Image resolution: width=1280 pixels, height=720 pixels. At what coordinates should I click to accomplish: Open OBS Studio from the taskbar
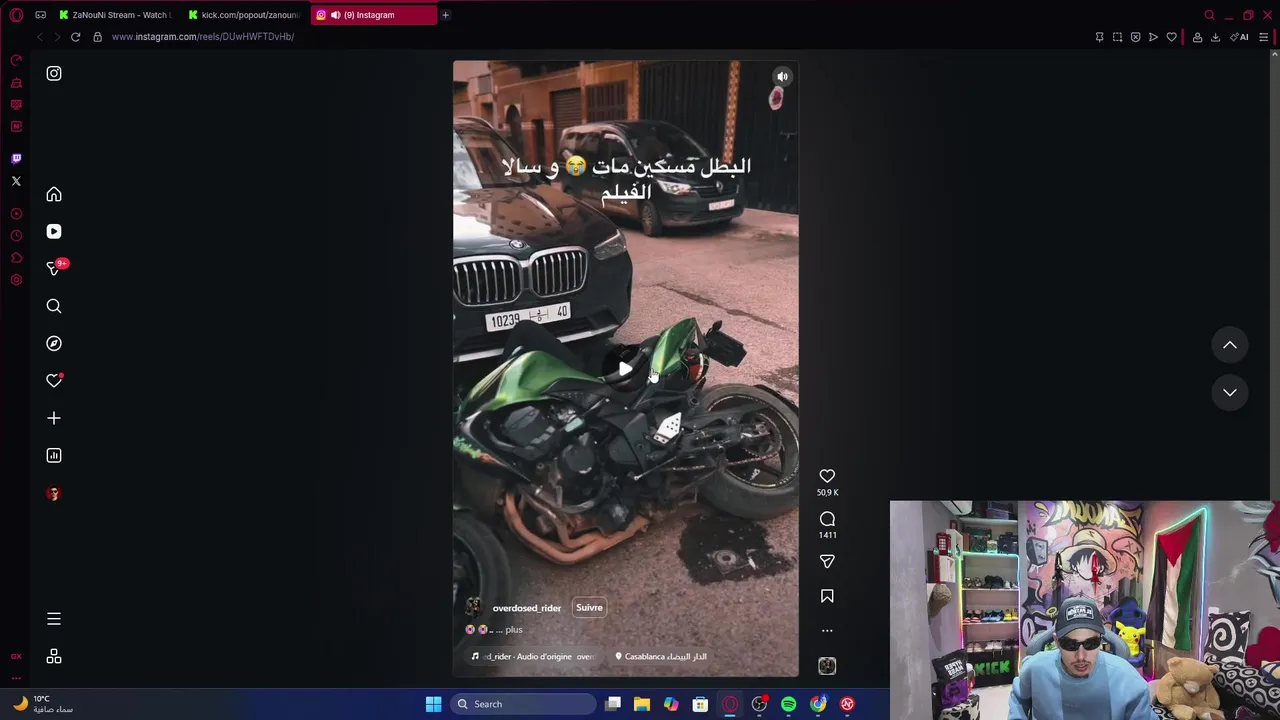click(759, 704)
